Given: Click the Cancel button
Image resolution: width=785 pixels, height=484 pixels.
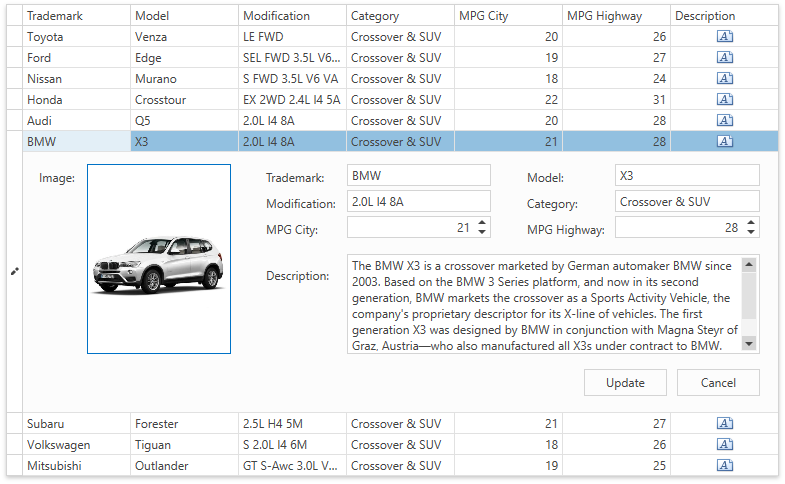Looking at the screenshot, I should pos(718,383).
